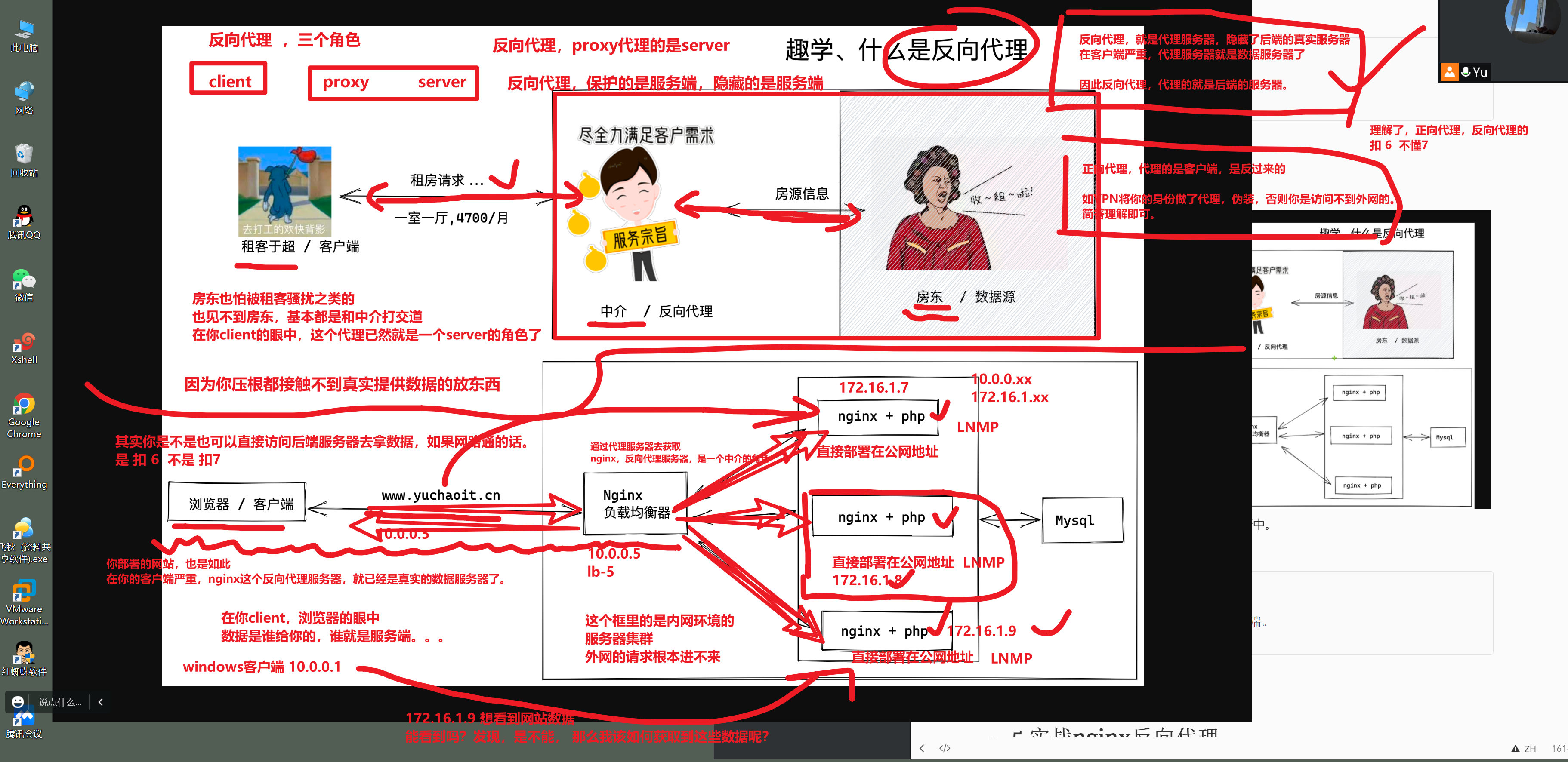
Task: Open the 网络 desktop icon
Action: pos(25,97)
